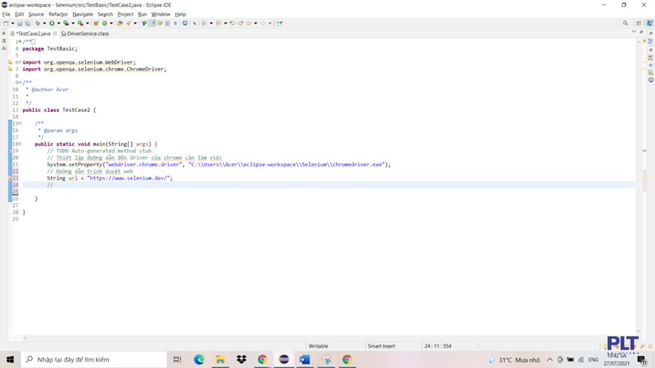
Task: Click the New Java Package icon
Action: pyautogui.click(x=96, y=23)
